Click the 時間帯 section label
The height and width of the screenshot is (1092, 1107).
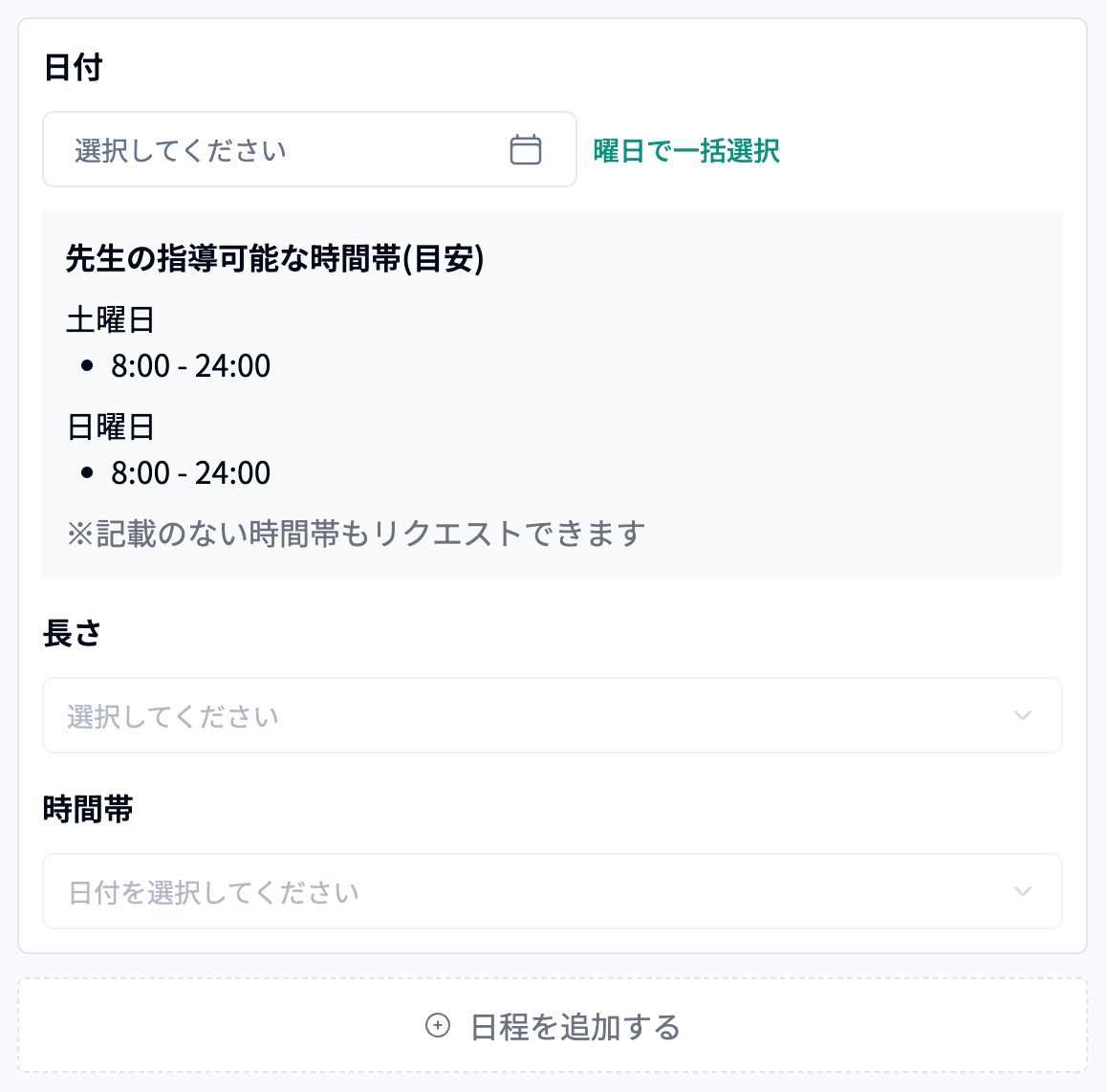88,810
